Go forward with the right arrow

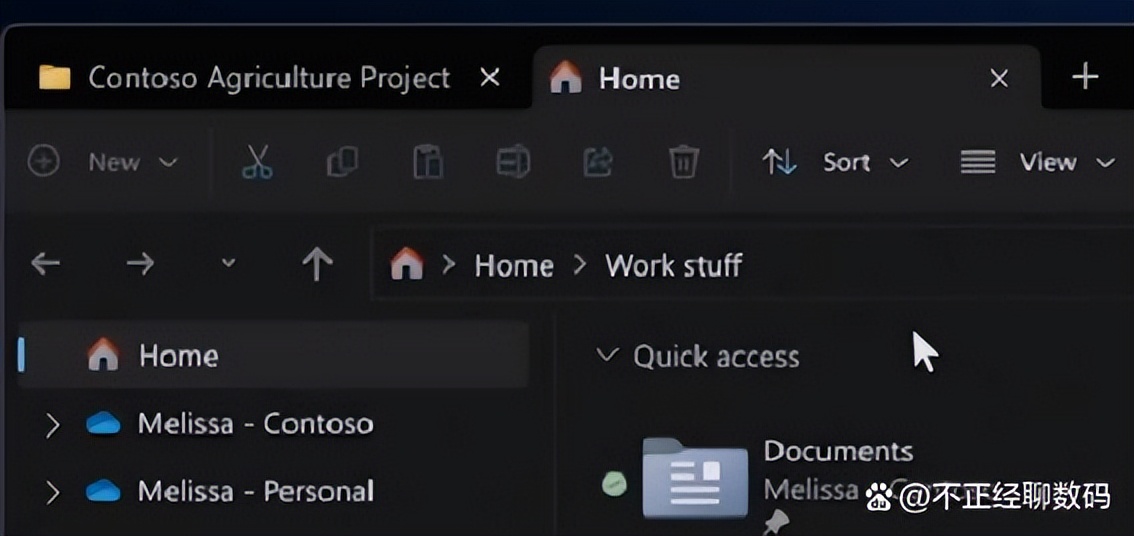(x=140, y=264)
